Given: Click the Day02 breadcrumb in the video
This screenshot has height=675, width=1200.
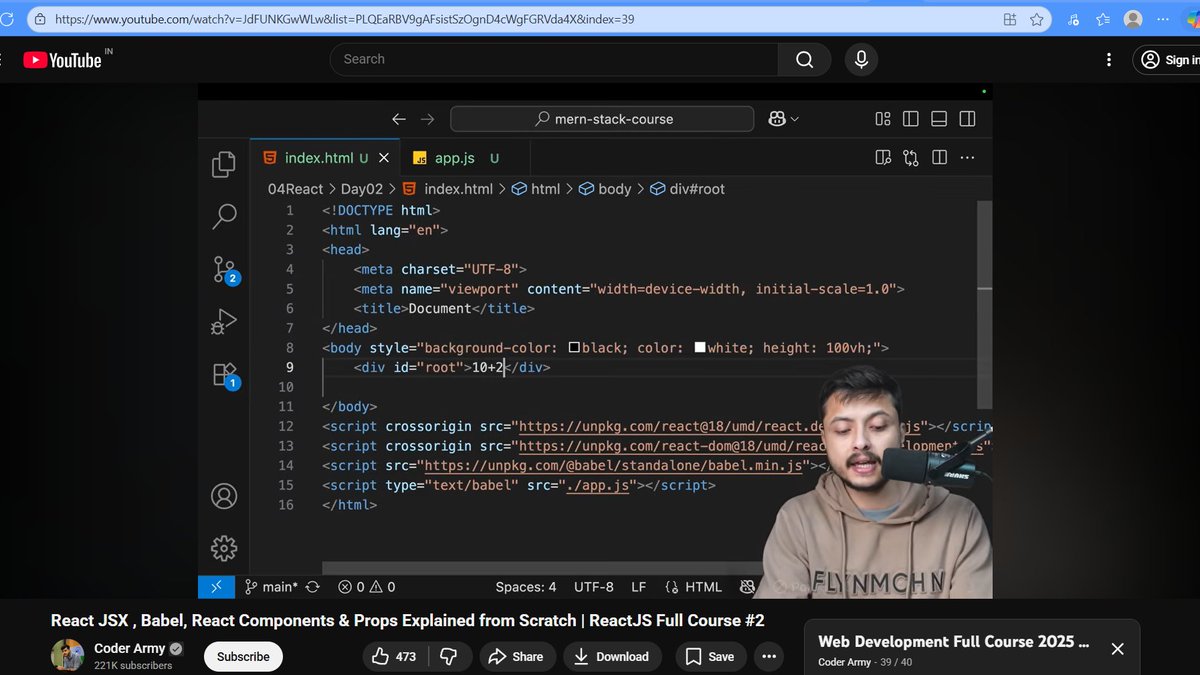Looking at the screenshot, I should click(362, 189).
